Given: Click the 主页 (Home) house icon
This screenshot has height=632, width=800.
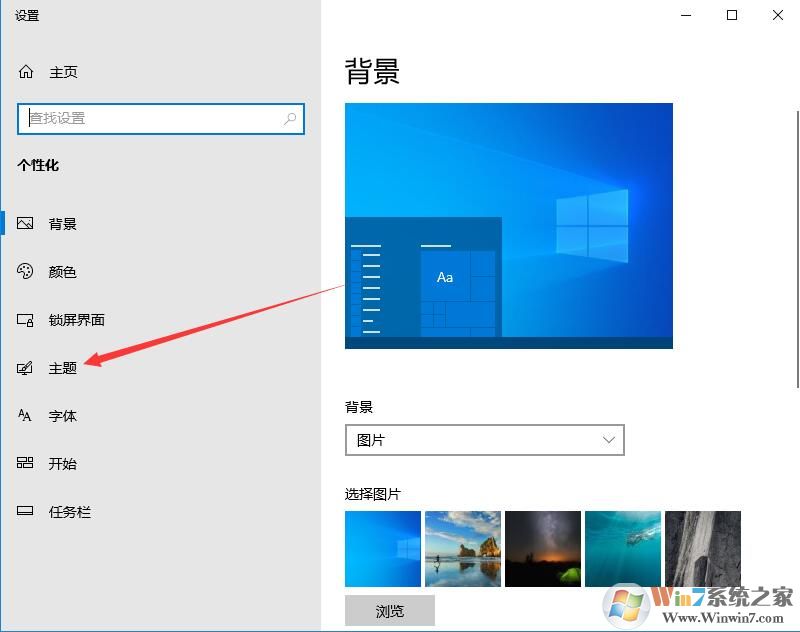Looking at the screenshot, I should (x=25, y=71).
